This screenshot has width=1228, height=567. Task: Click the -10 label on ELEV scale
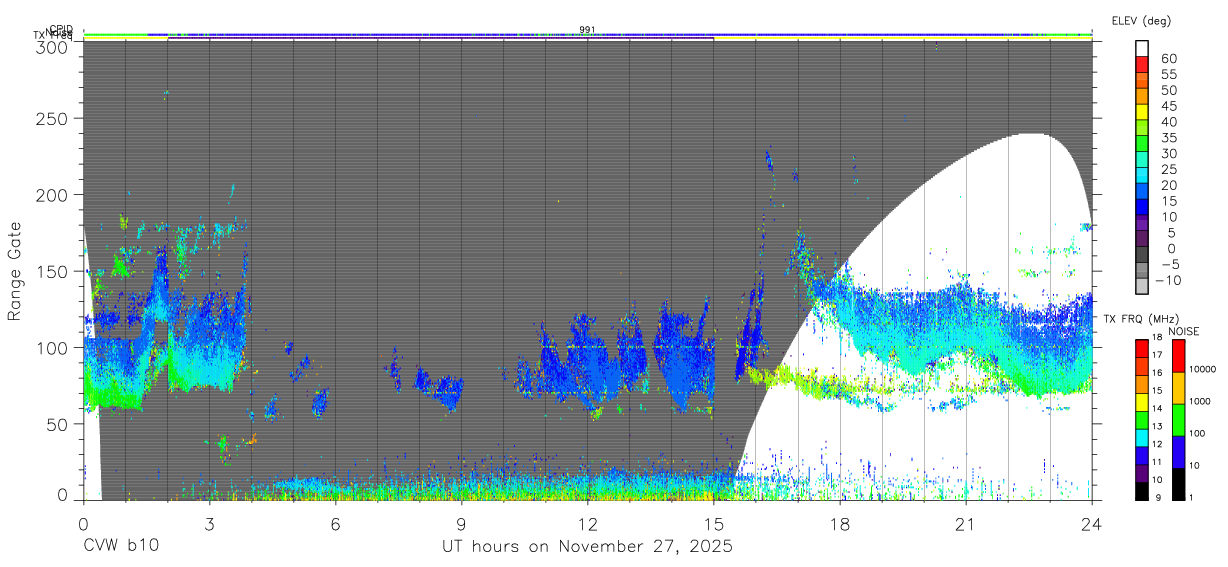coord(1166,280)
